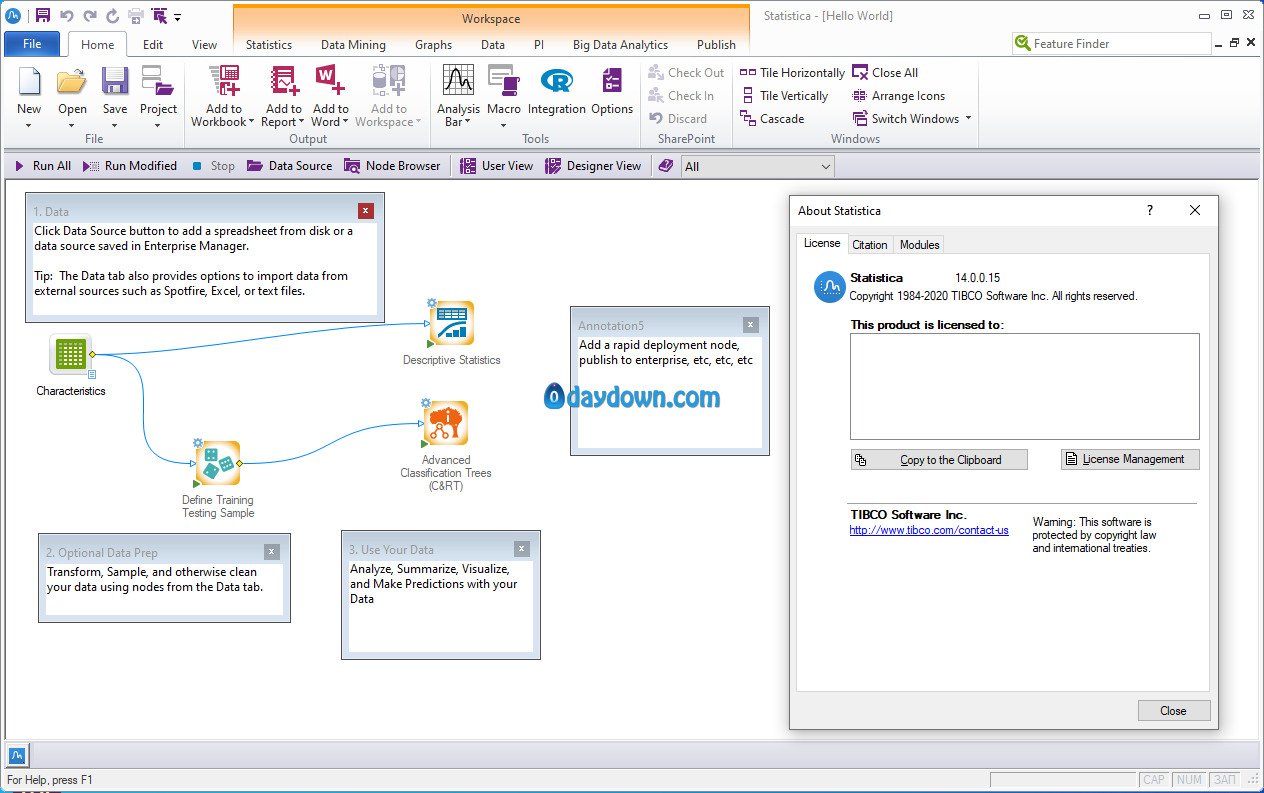Open the All filter combo box
Image resolution: width=1264 pixels, height=793 pixels.
click(x=758, y=166)
